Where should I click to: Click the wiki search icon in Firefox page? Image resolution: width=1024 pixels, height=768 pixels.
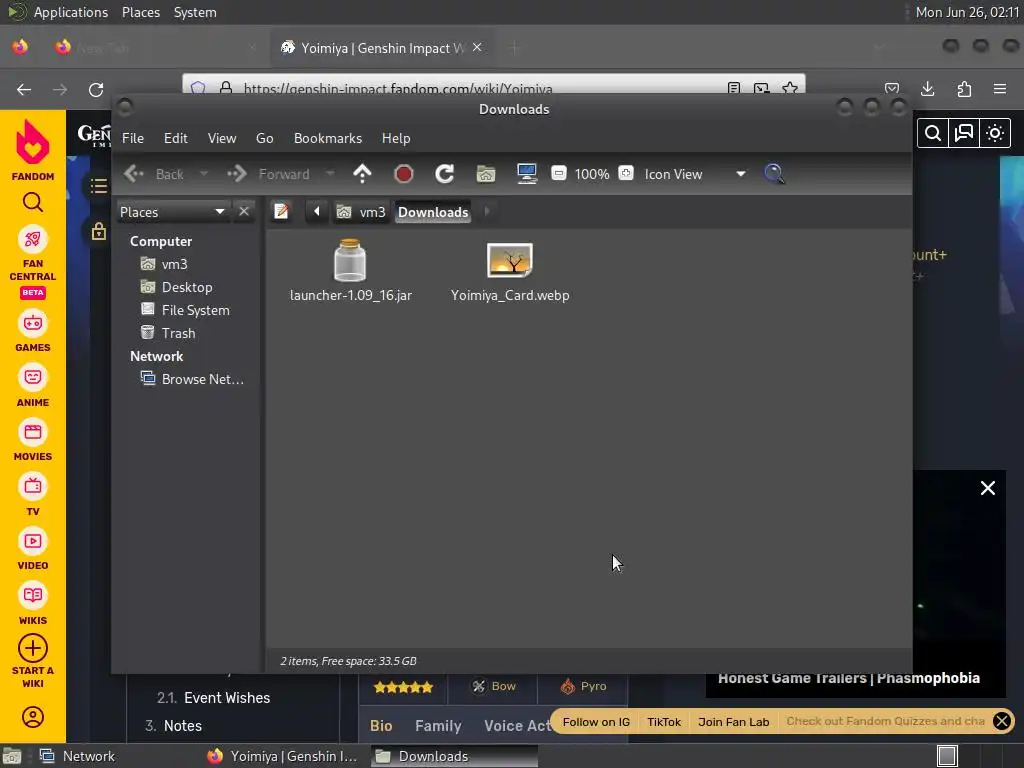pos(933,133)
